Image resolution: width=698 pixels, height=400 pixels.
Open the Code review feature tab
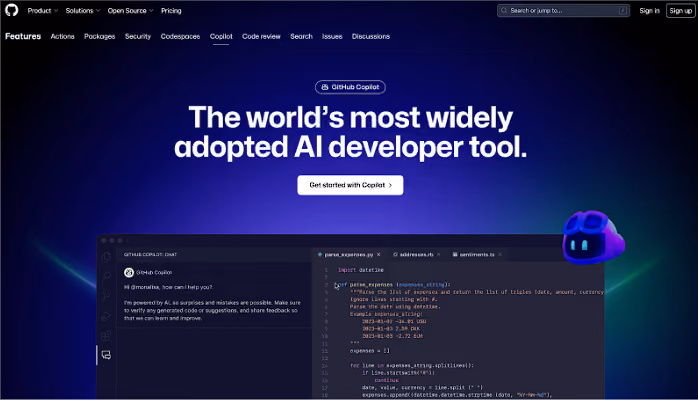click(261, 36)
